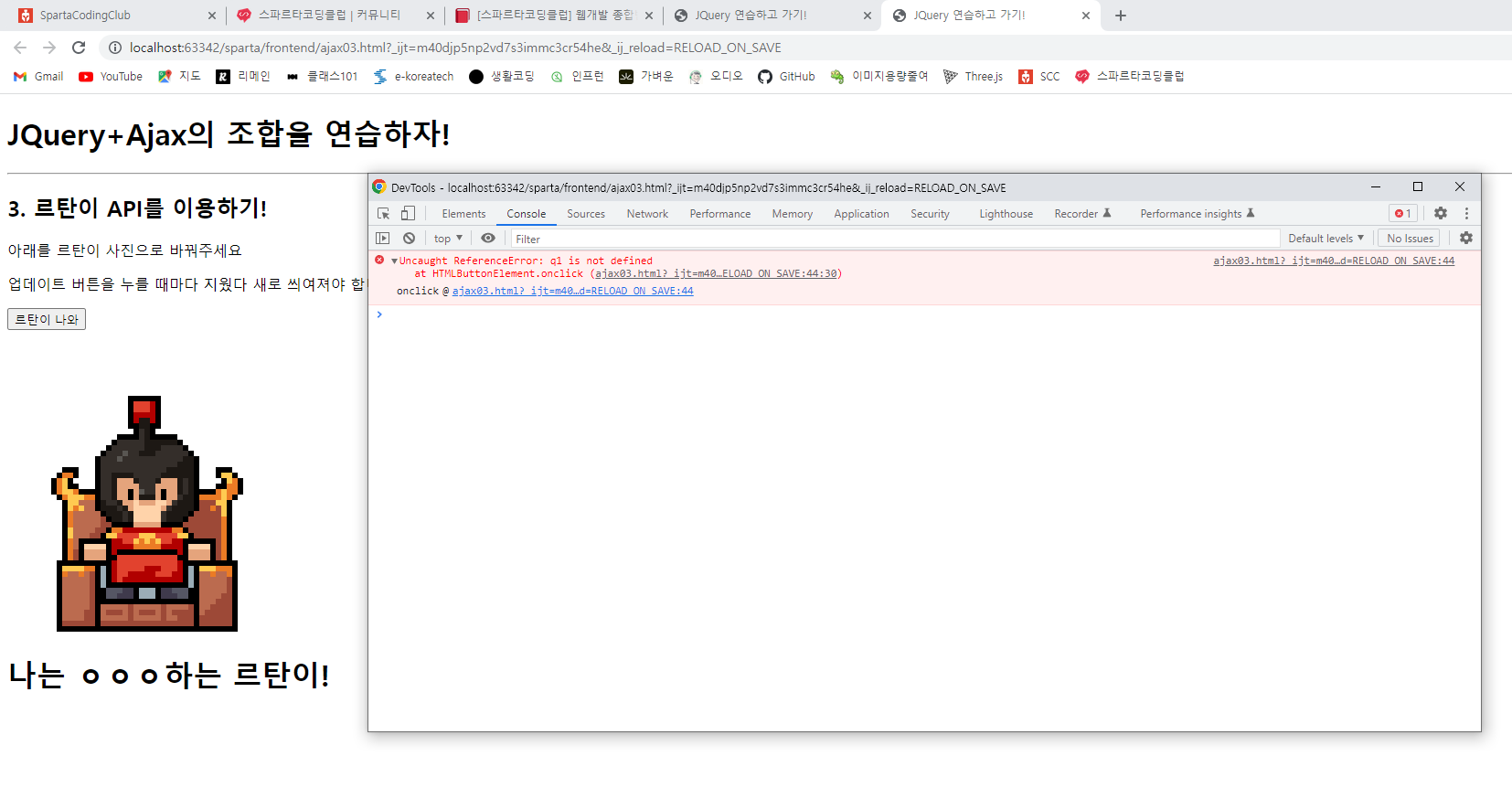Click the browser back arrow

(20, 48)
